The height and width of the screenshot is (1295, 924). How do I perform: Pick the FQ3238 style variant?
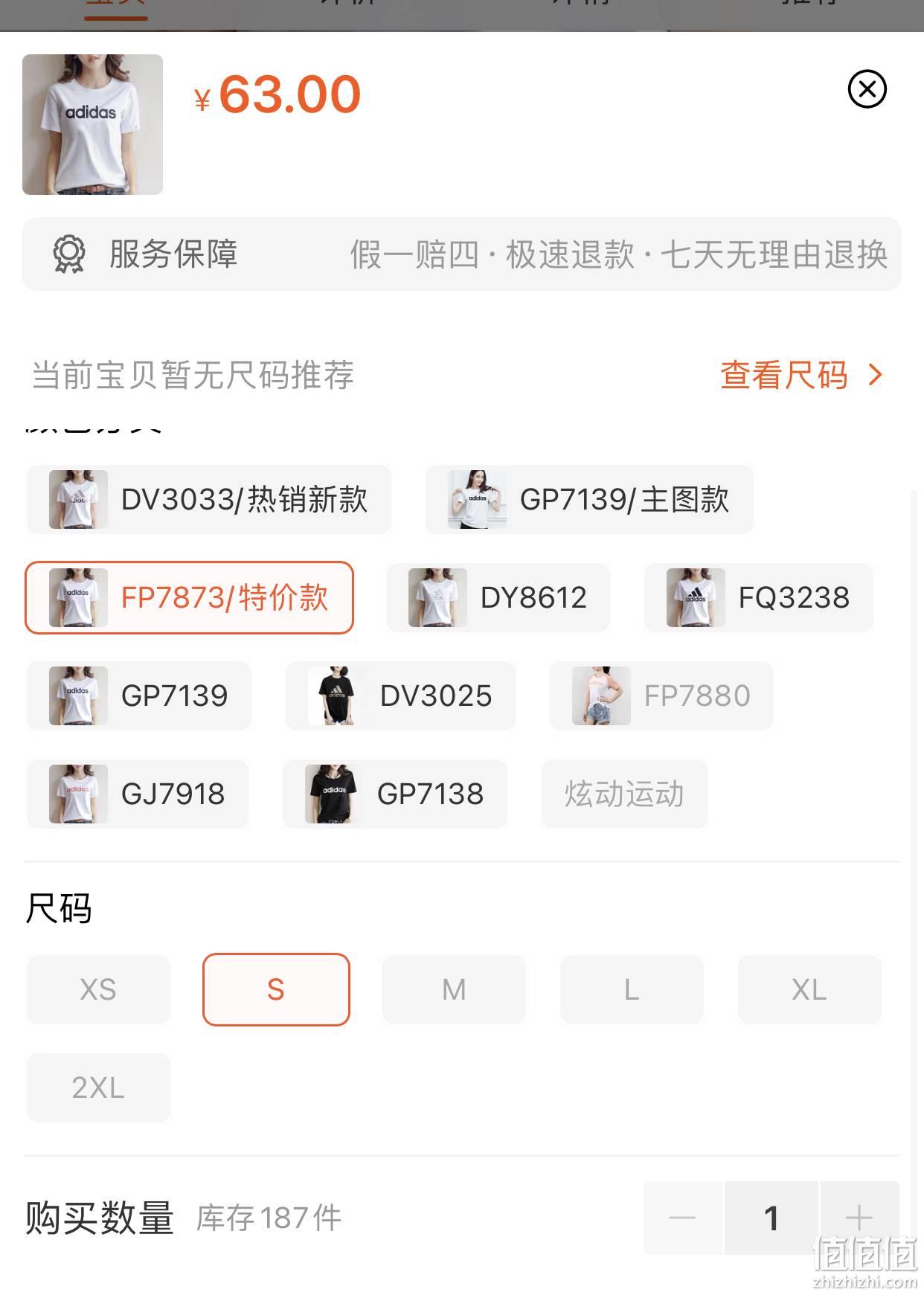(x=758, y=597)
